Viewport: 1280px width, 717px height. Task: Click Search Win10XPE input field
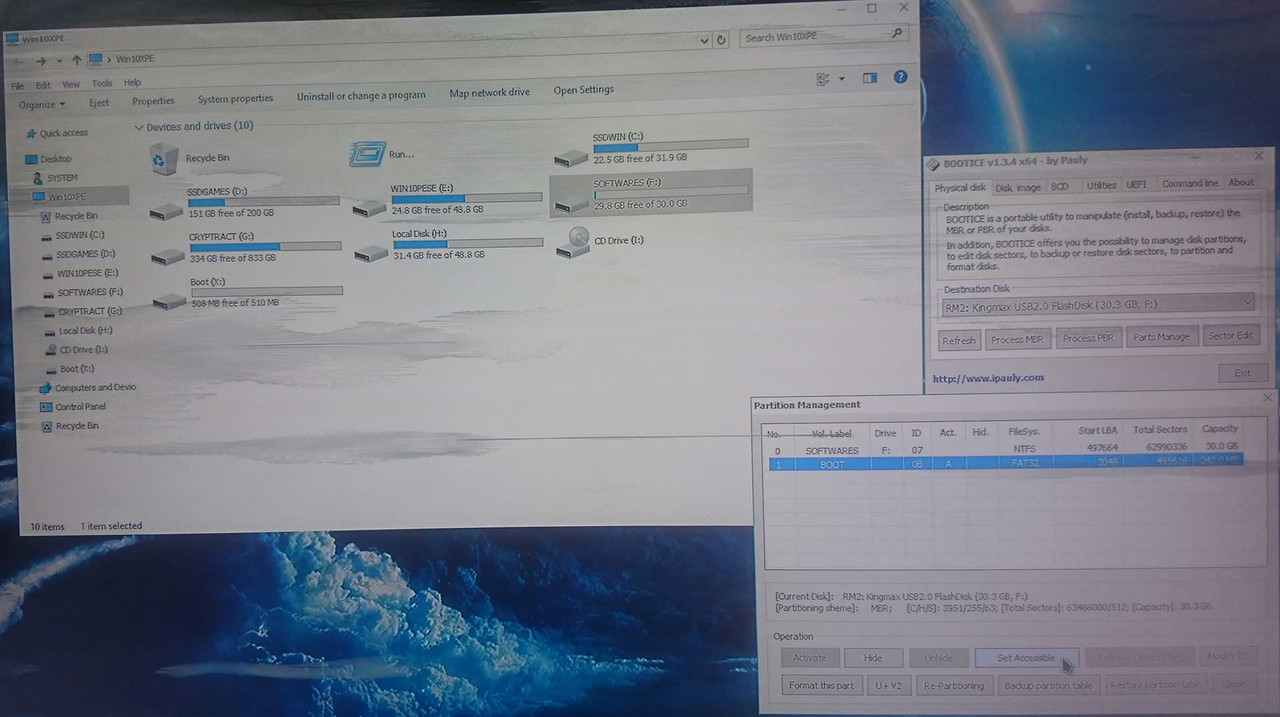(815, 37)
